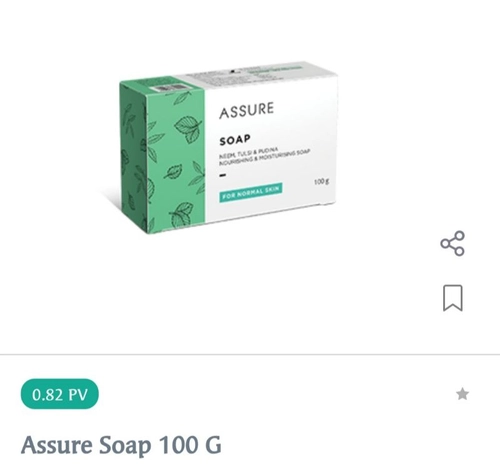Tap the large leaf drawing beside ASSURE
This screenshot has height=465, width=500.
coord(188,128)
